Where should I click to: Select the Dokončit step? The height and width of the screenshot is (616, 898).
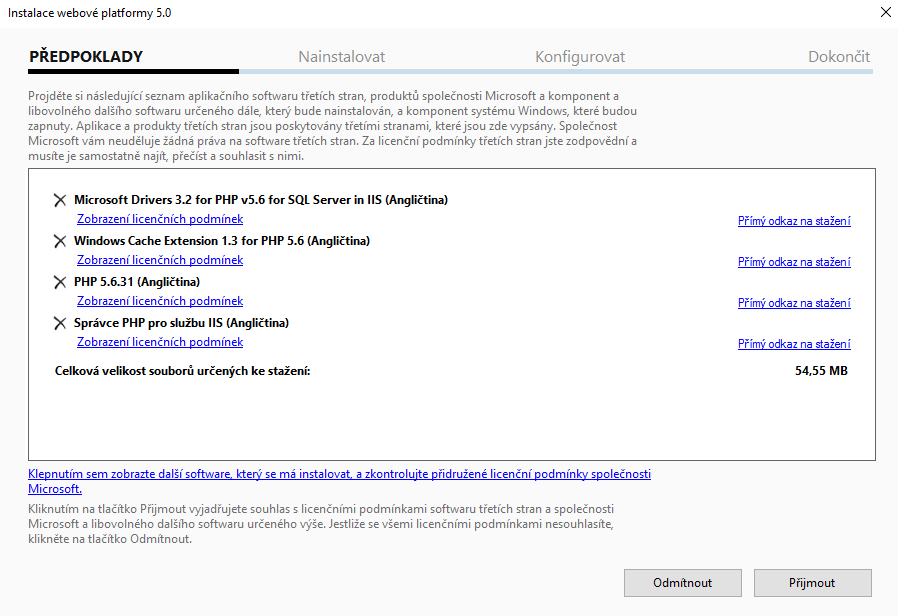pyautogui.click(x=838, y=57)
